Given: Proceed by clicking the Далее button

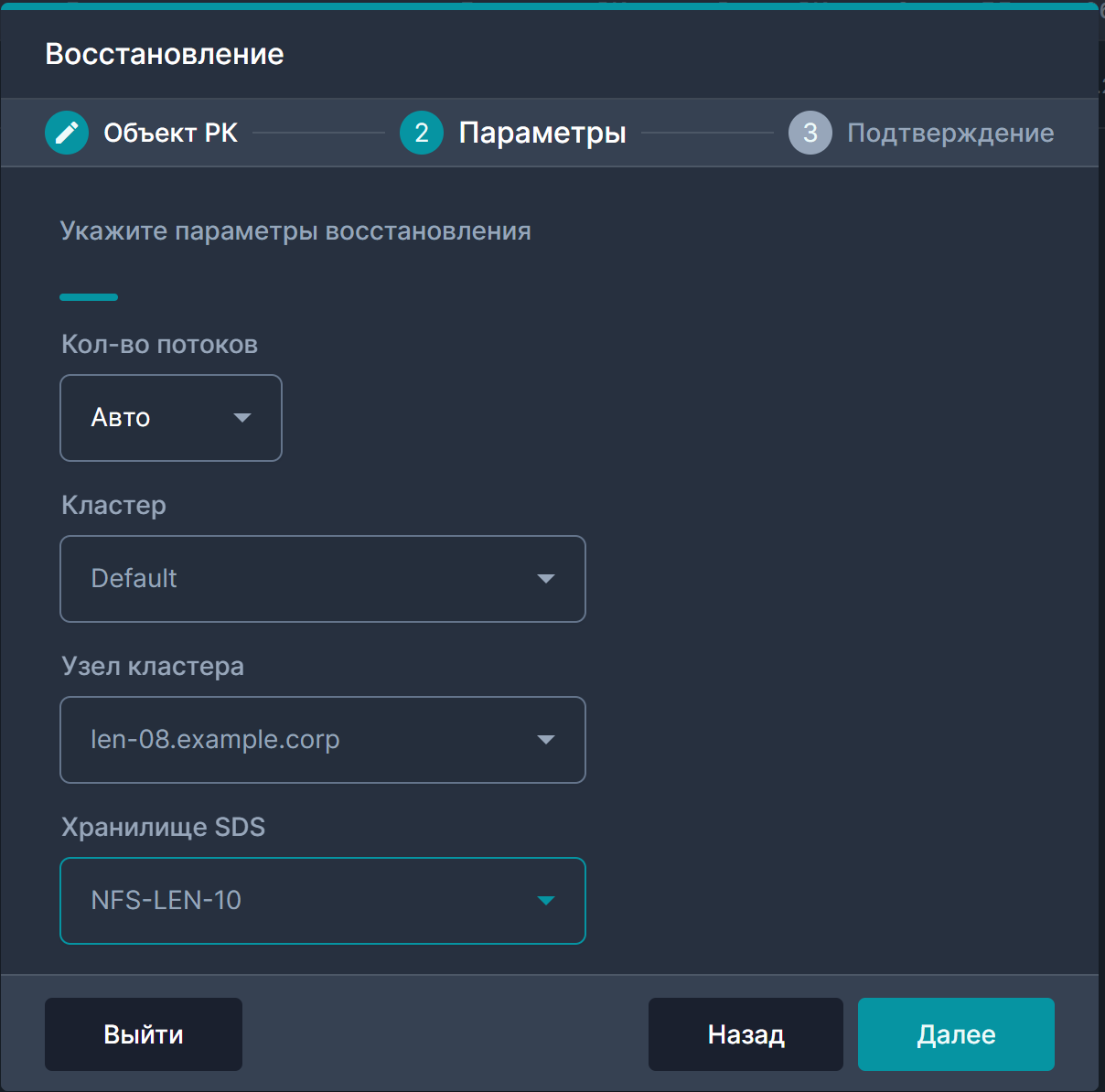Looking at the screenshot, I should [x=956, y=1034].
